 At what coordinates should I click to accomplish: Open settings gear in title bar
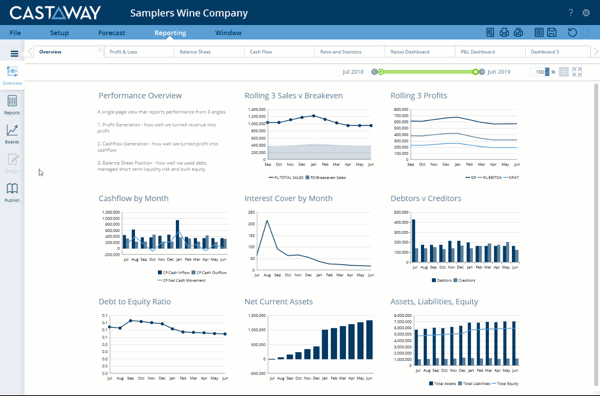point(586,13)
